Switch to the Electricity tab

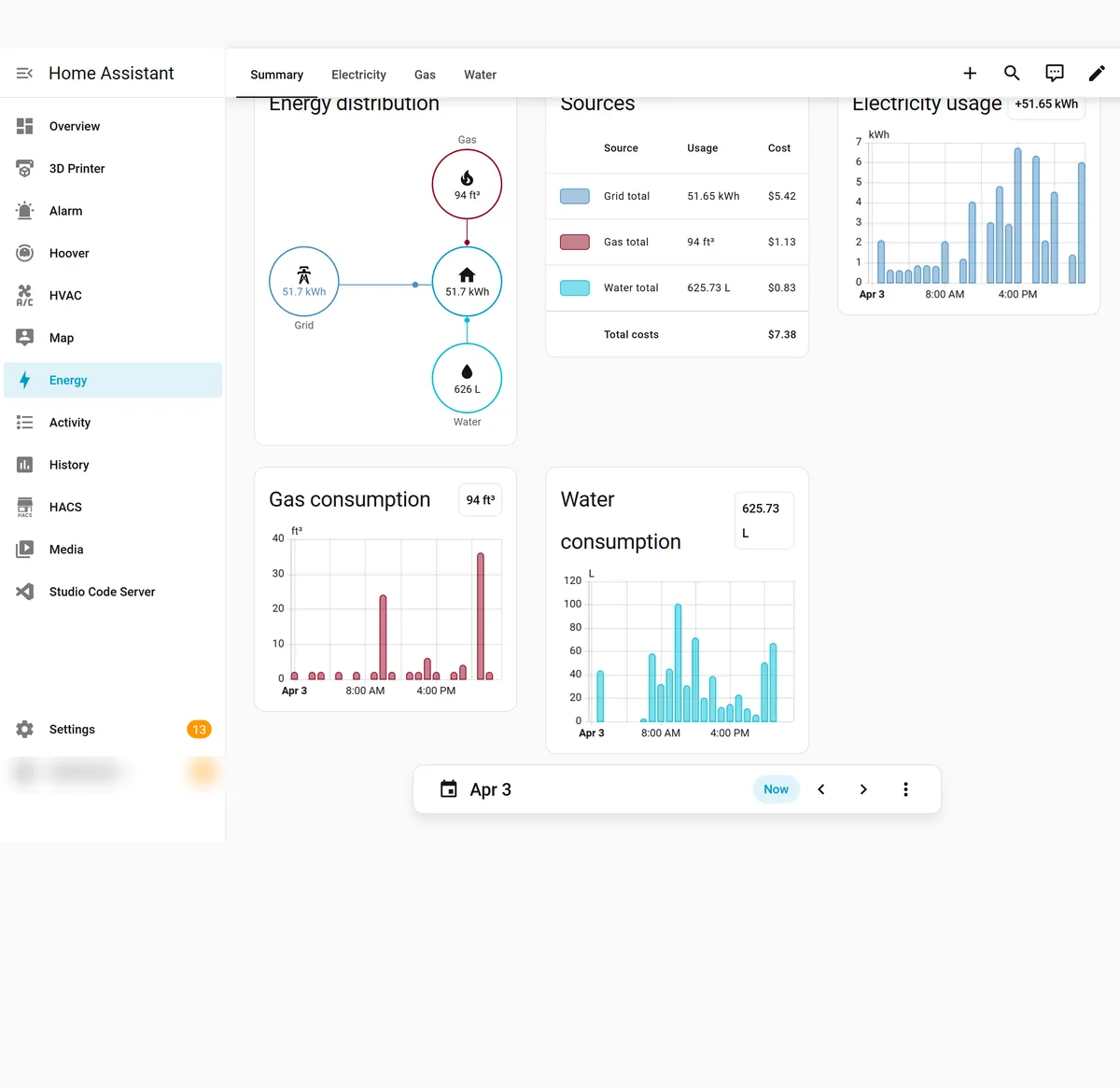coord(358,75)
